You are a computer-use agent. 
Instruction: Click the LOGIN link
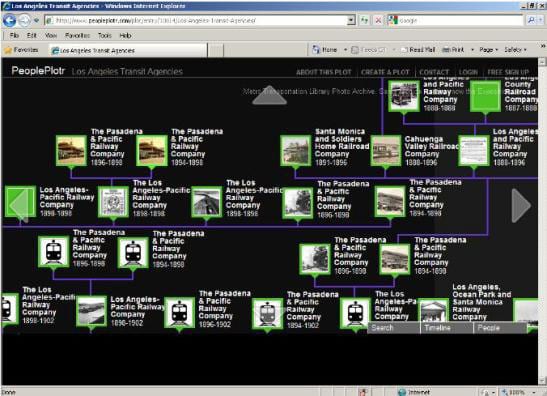(x=468, y=72)
